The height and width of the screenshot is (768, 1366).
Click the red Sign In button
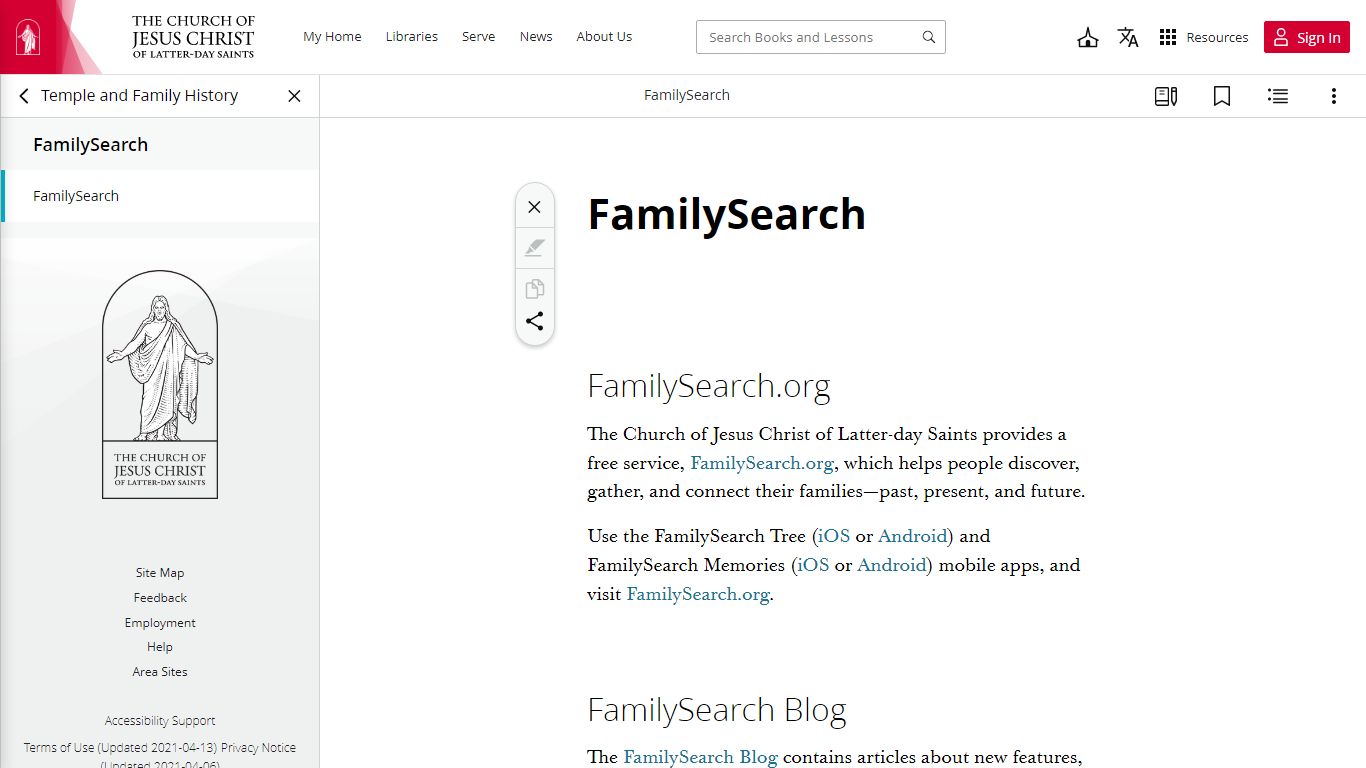tap(1307, 38)
